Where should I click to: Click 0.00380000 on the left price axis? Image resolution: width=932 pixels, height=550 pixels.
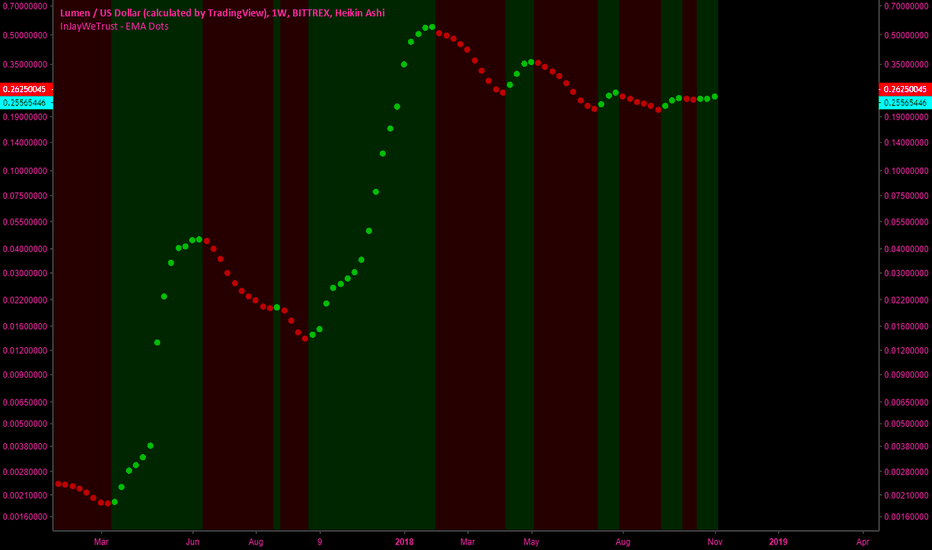(25, 447)
